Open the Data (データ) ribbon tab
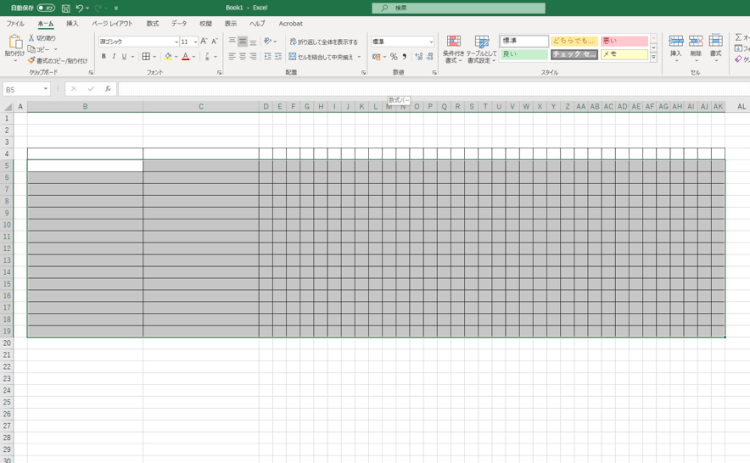The height and width of the screenshot is (463, 750). (x=179, y=22)
